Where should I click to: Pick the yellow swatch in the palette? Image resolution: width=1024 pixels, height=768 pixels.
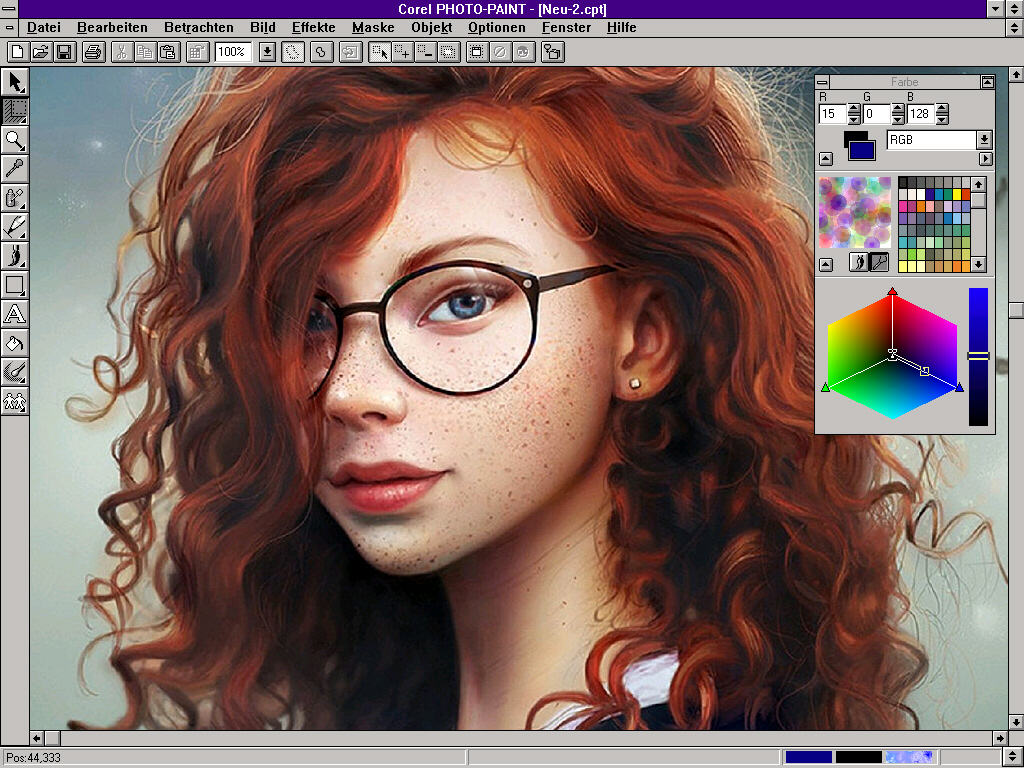coord(957,194)
